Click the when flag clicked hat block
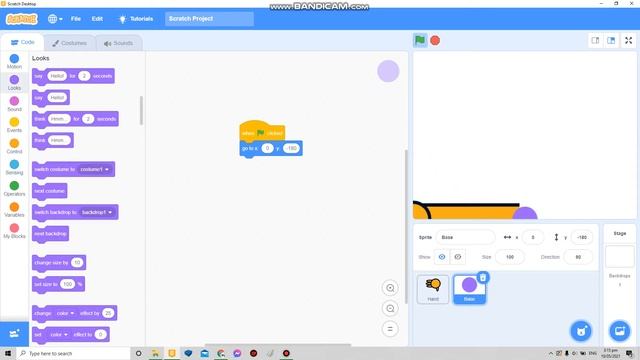The width and height of the screenshot is (640, 360). [262, 131]
